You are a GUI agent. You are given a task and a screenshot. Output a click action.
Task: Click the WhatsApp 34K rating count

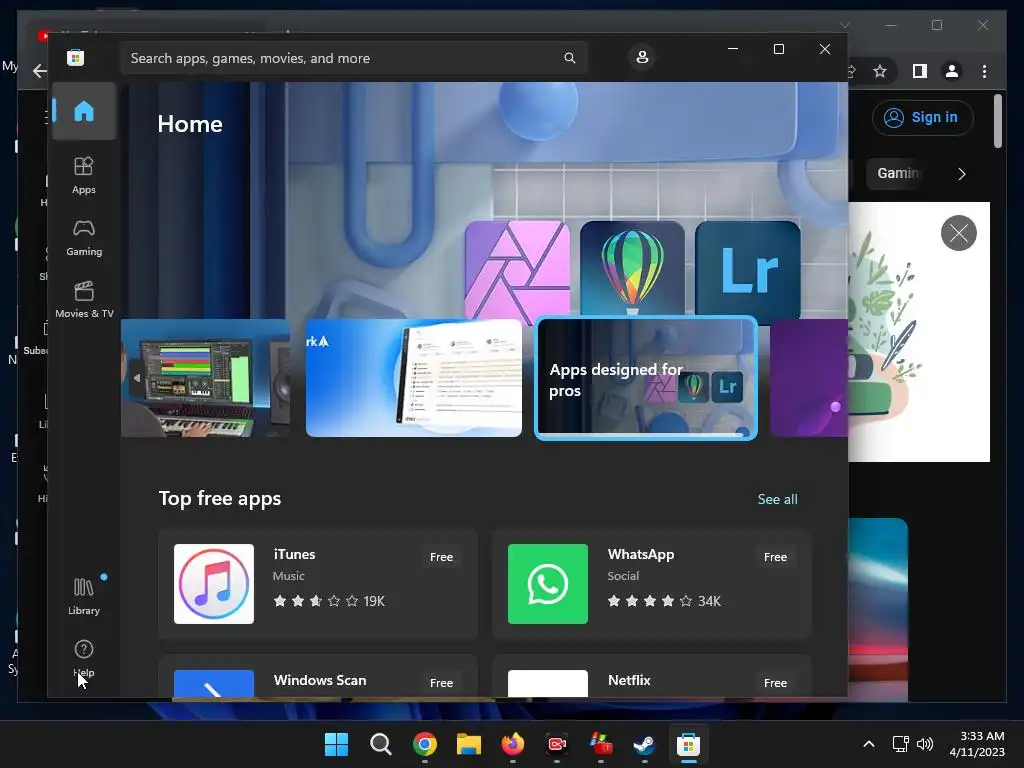[709, 601]
